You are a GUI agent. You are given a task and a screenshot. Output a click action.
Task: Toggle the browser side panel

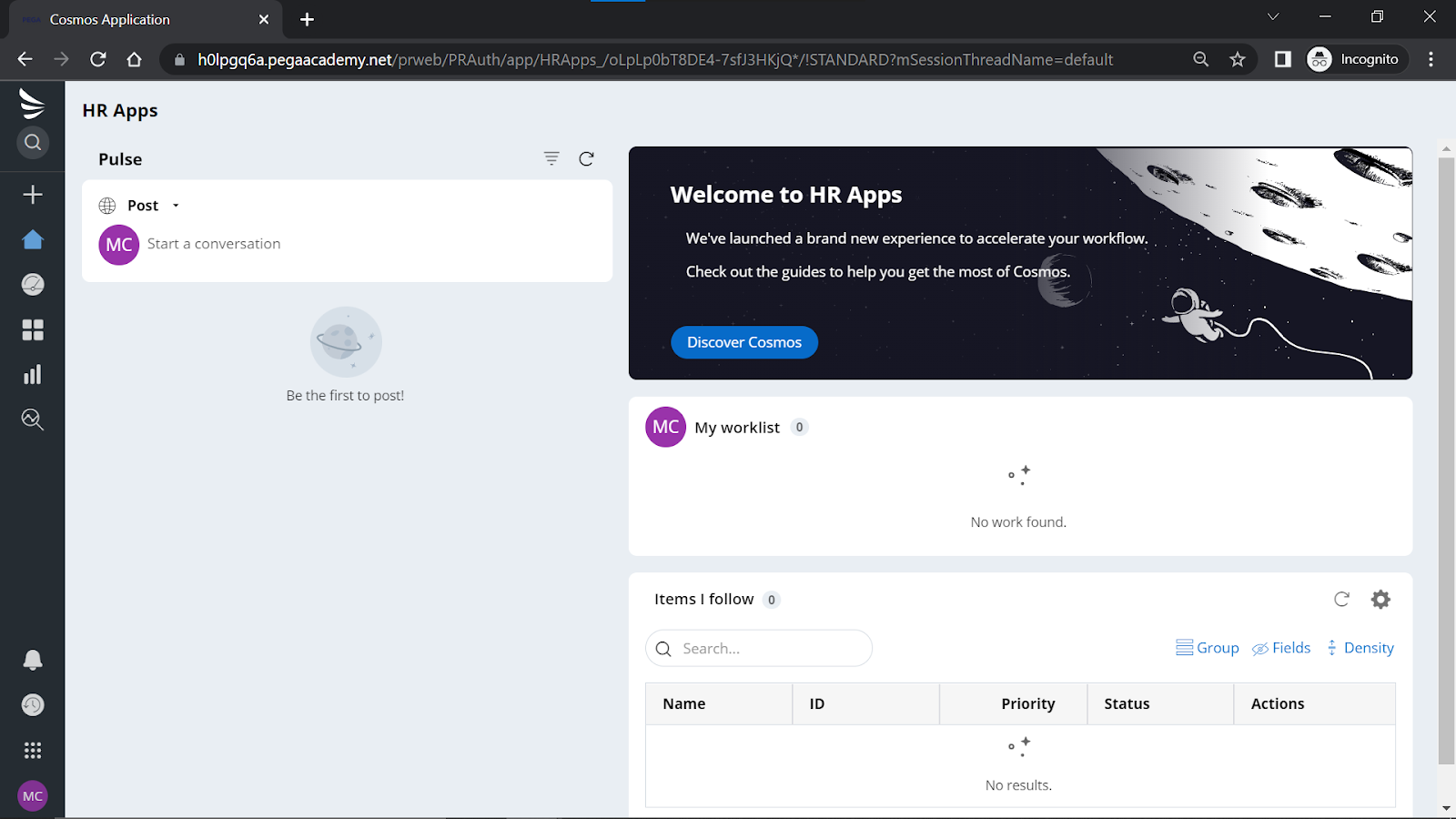tap(1283, 59)
